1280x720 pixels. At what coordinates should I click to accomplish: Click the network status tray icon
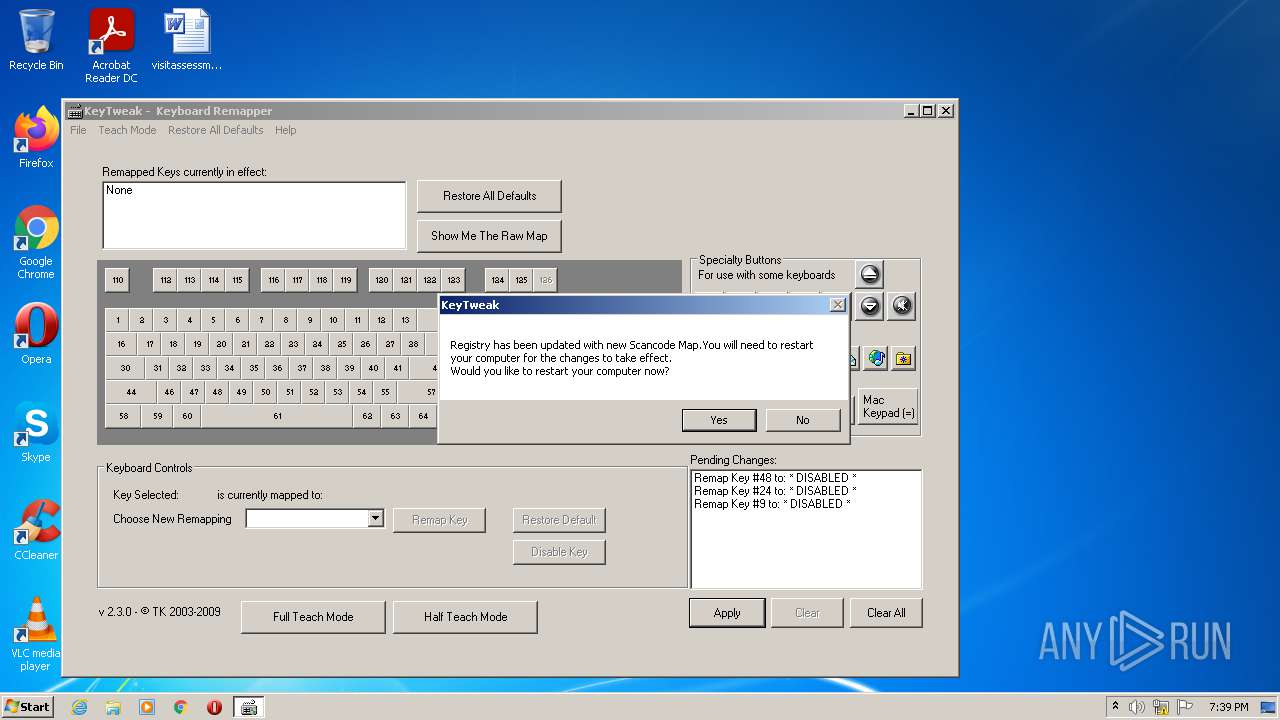(x=1160, y=707)
